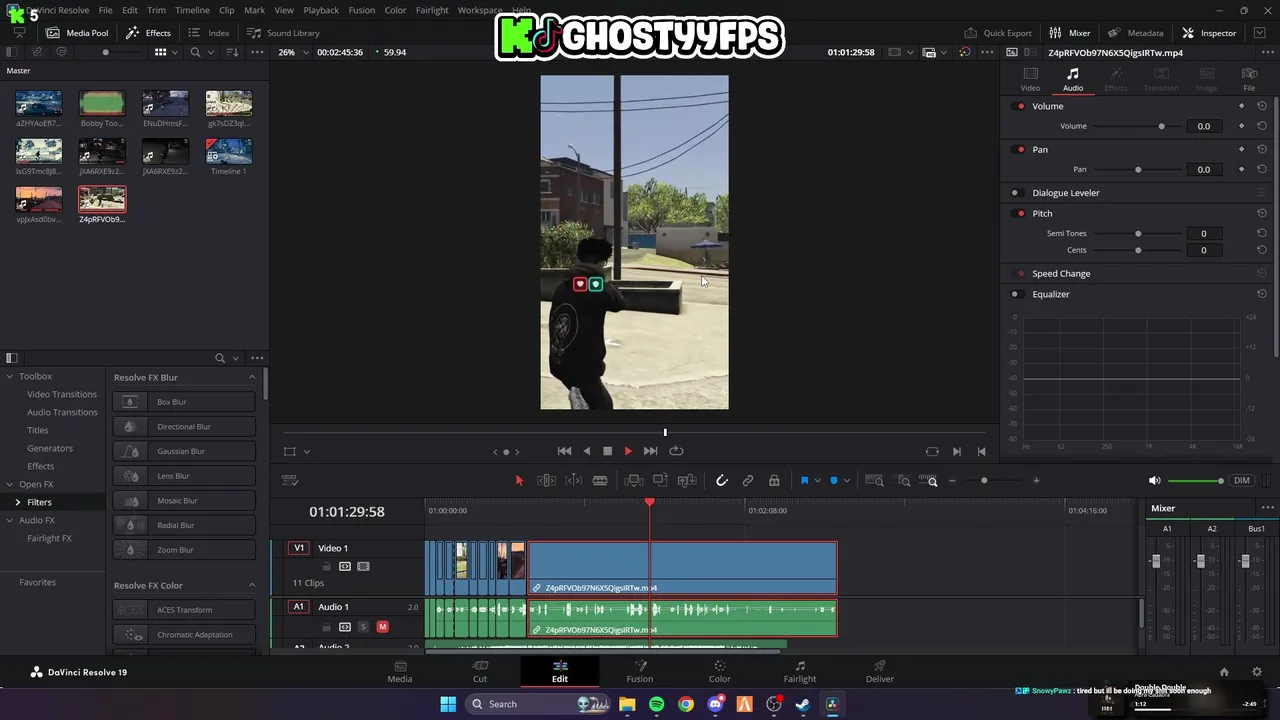Switch to the Fairlight page

(799, 672)
